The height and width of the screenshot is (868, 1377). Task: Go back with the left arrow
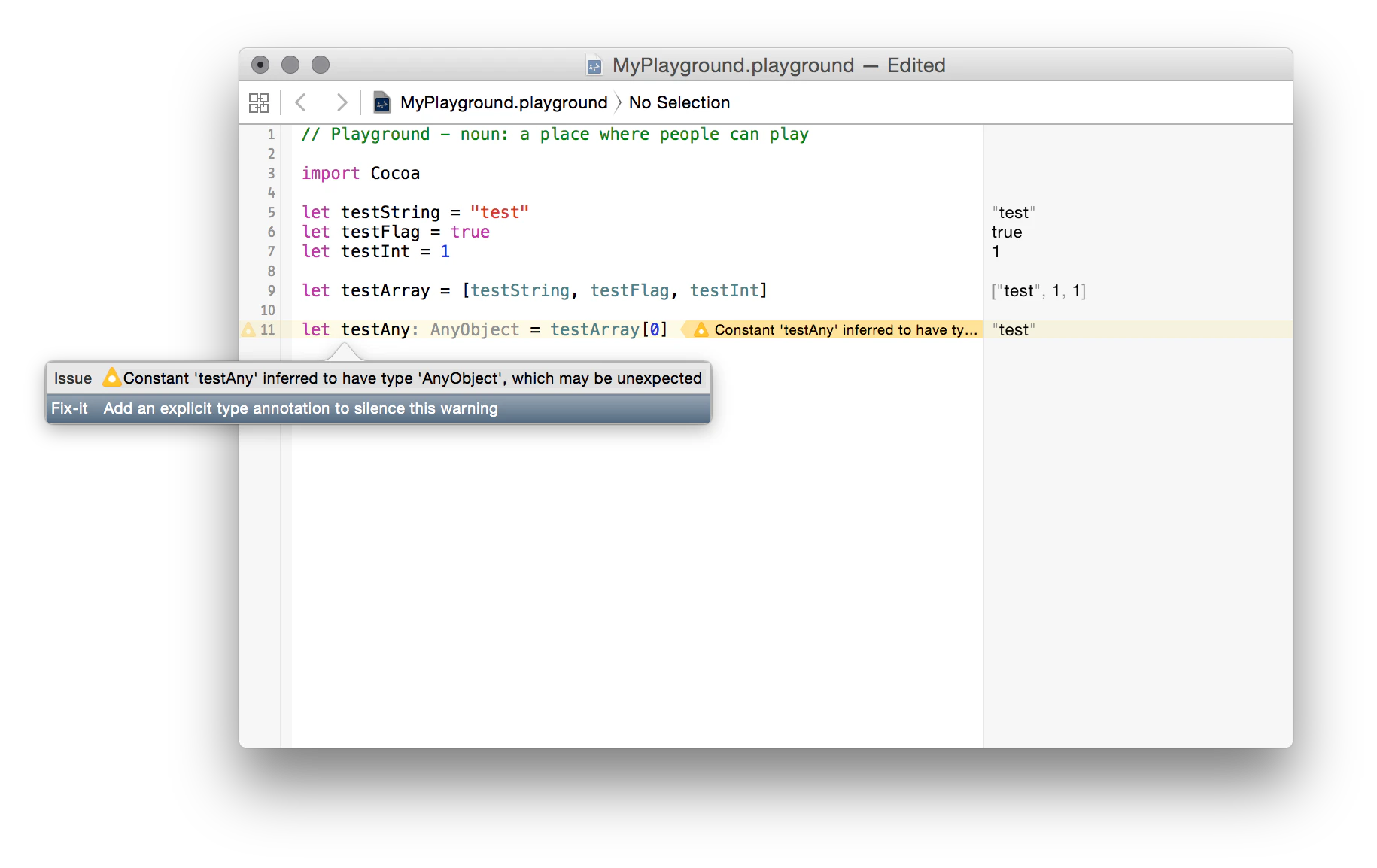click(301, 102)
